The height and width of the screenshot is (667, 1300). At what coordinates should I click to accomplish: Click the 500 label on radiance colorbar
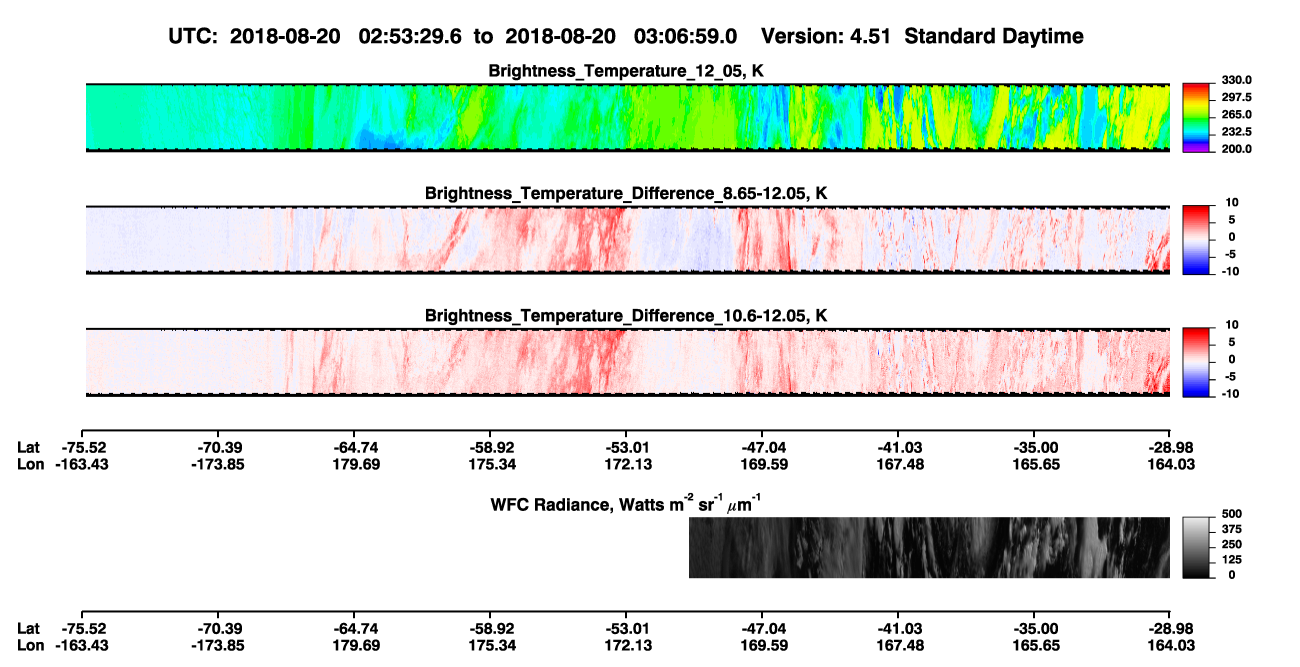(1232, 512)
